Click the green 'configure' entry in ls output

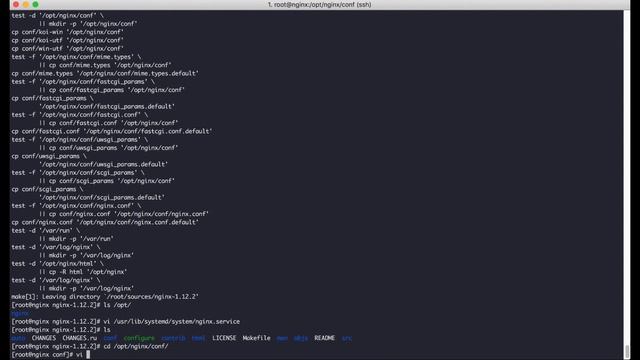pyautogui.click(x=139, y=338)
